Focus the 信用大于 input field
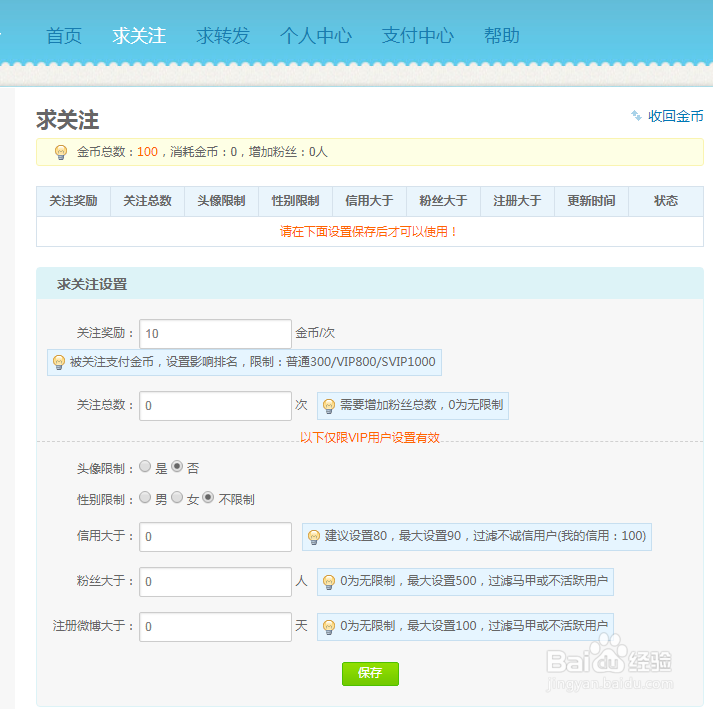This screenshot has height=709, width=713. click(216, 537)
